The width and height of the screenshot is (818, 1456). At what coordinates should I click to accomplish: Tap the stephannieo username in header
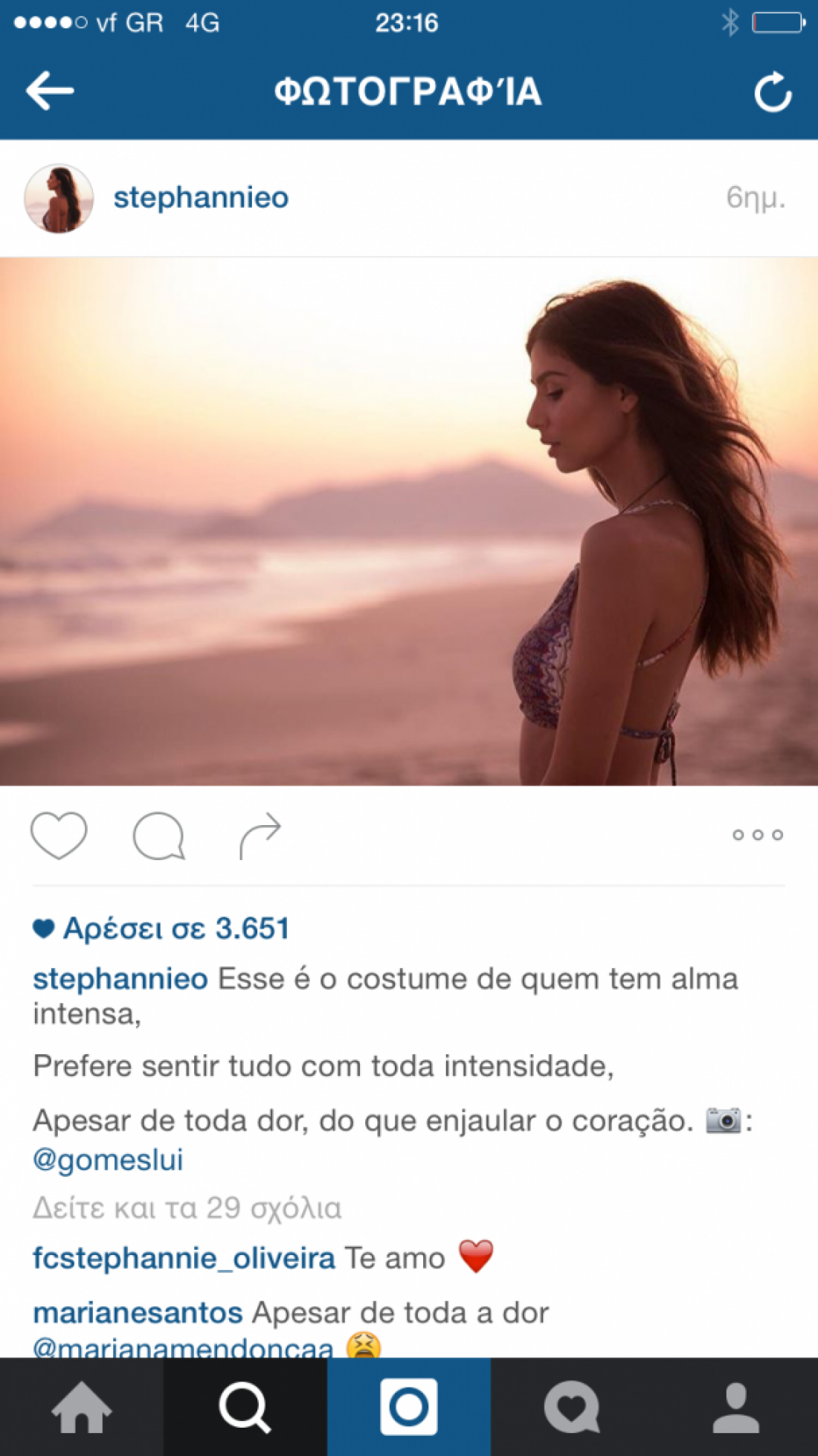click(201, 198)
